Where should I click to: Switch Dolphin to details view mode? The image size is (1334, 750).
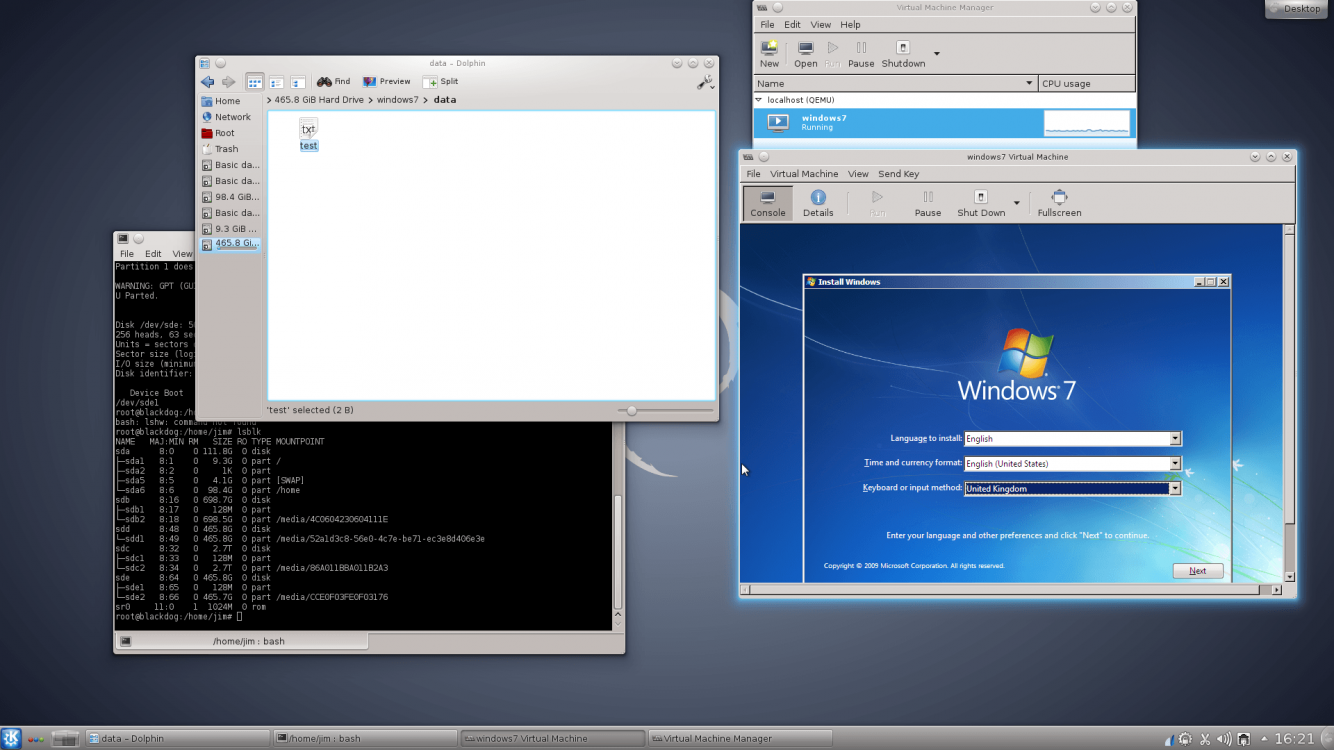pyautogui.click(x=276, y=82)
